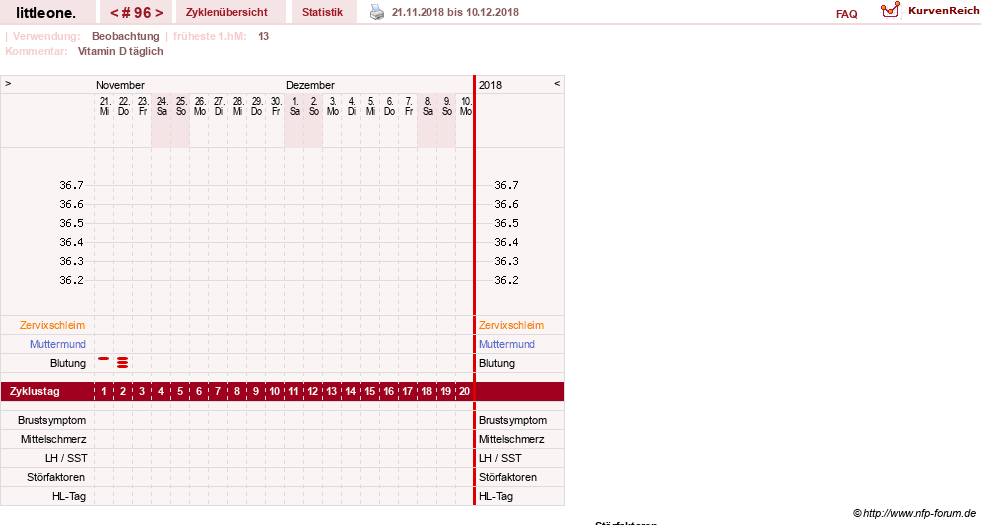Click cycle day 17 in Zyklustag row
This screenshot has width=981, height=525.
(407, 392)
